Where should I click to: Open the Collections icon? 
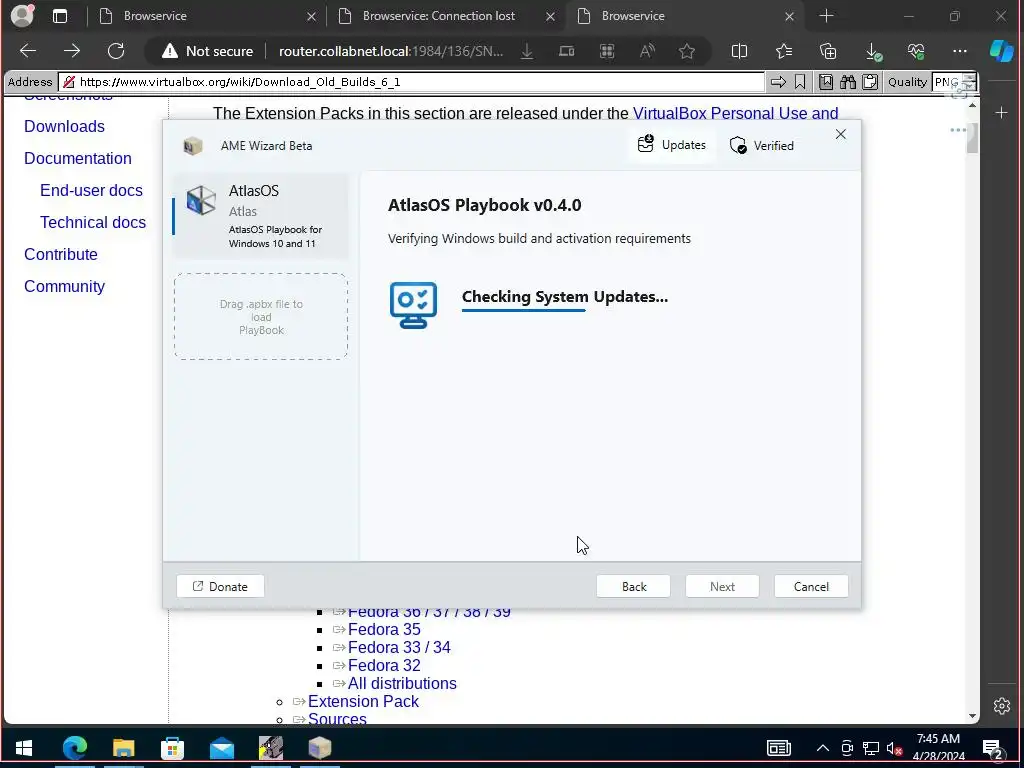pyautogui.click(x=827, y=51)
